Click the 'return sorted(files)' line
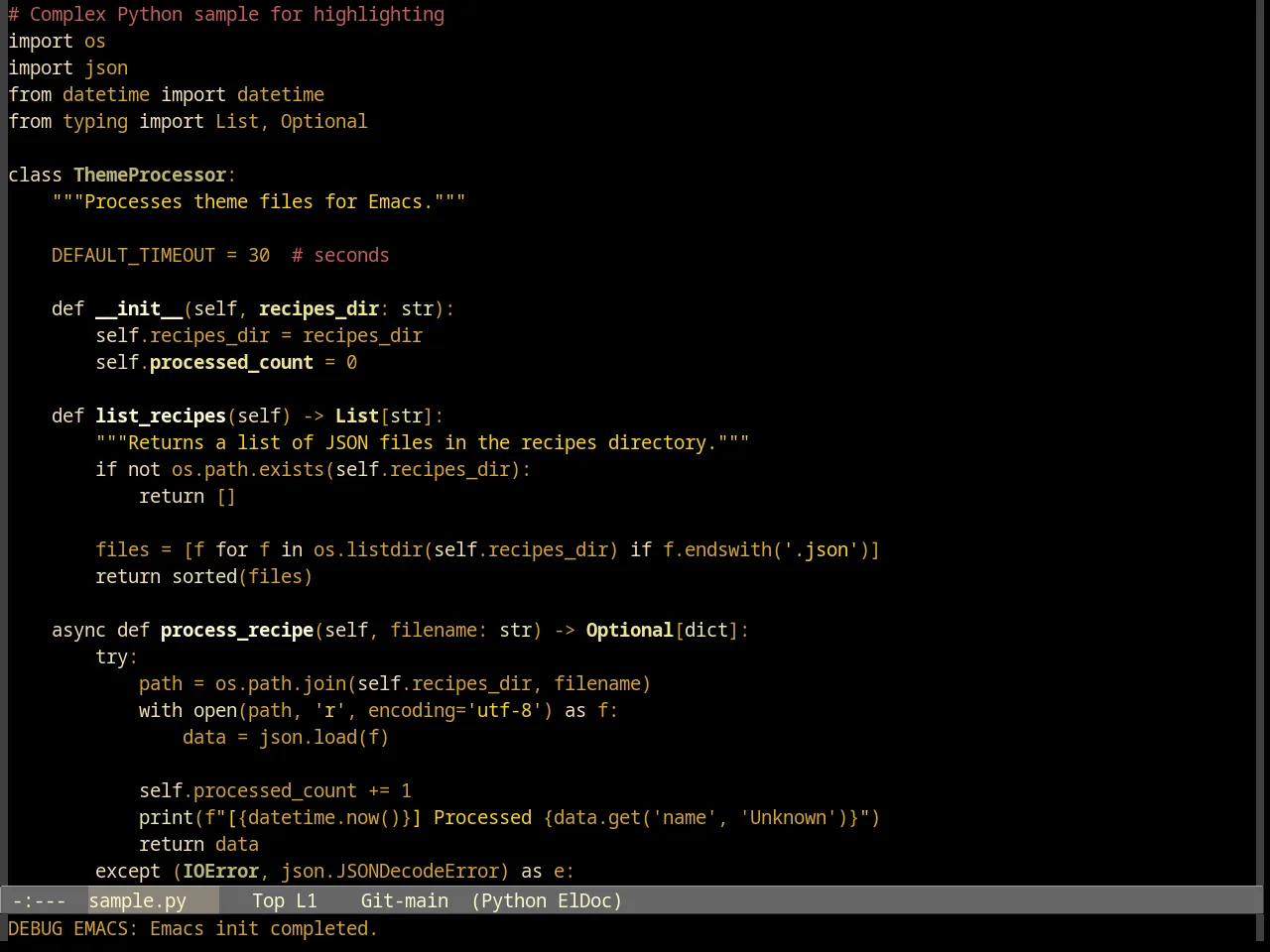Screen dimensions: 1270x952 (204, 576)
